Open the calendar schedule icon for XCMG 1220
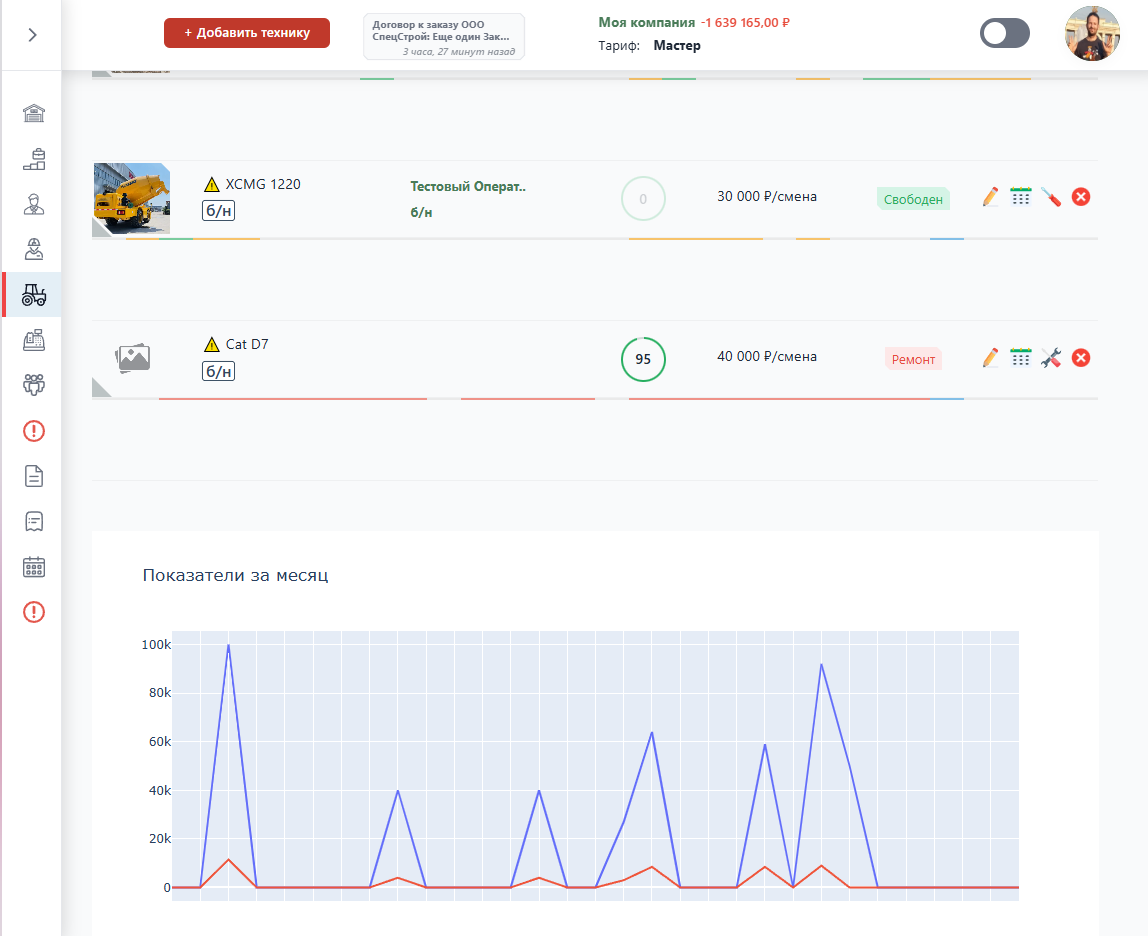This screenshot has width=1148, height=936. [1021, 197]
